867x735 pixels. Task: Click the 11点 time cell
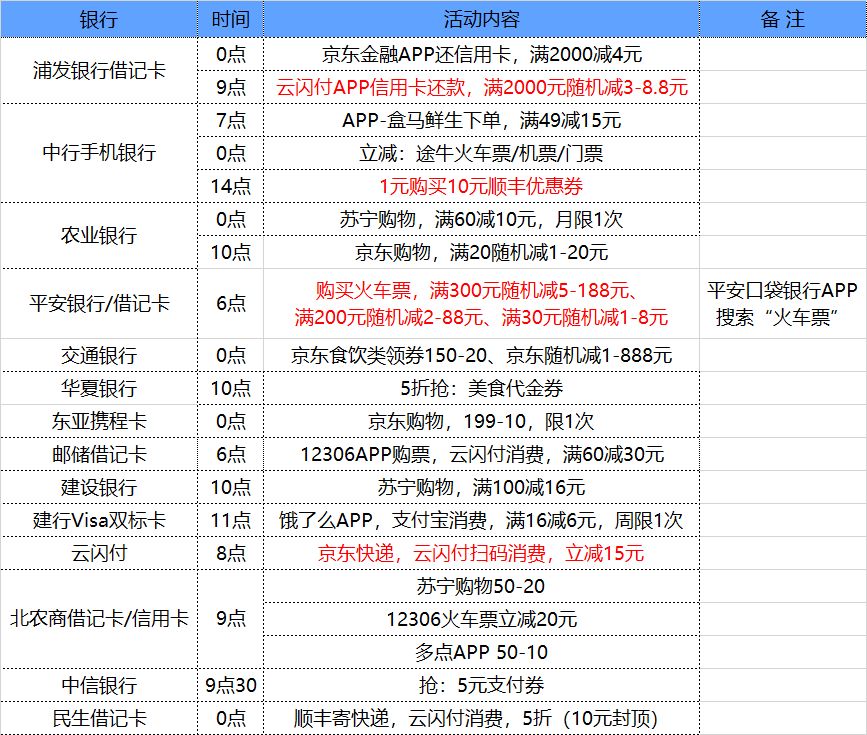coord(231,520)
